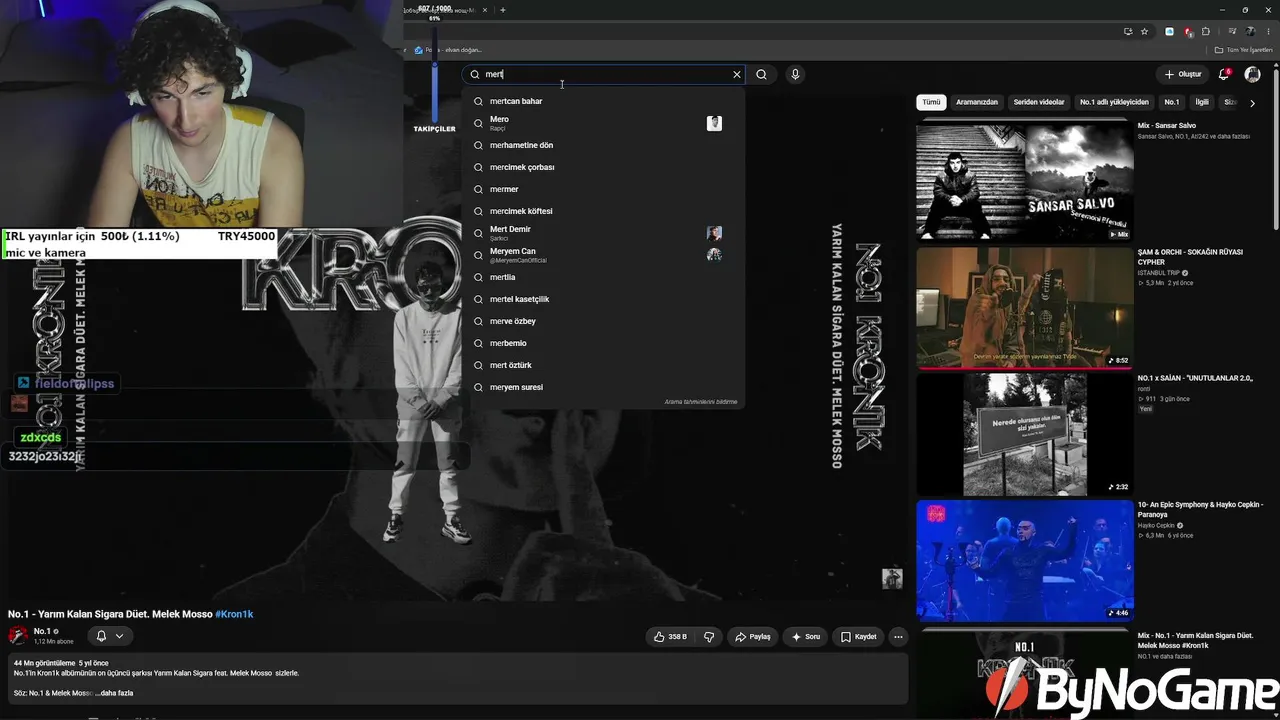Screen dimensions: 1280x720
Task: Show more filter chips with right arrow
Action: [x=1252, y=103]
